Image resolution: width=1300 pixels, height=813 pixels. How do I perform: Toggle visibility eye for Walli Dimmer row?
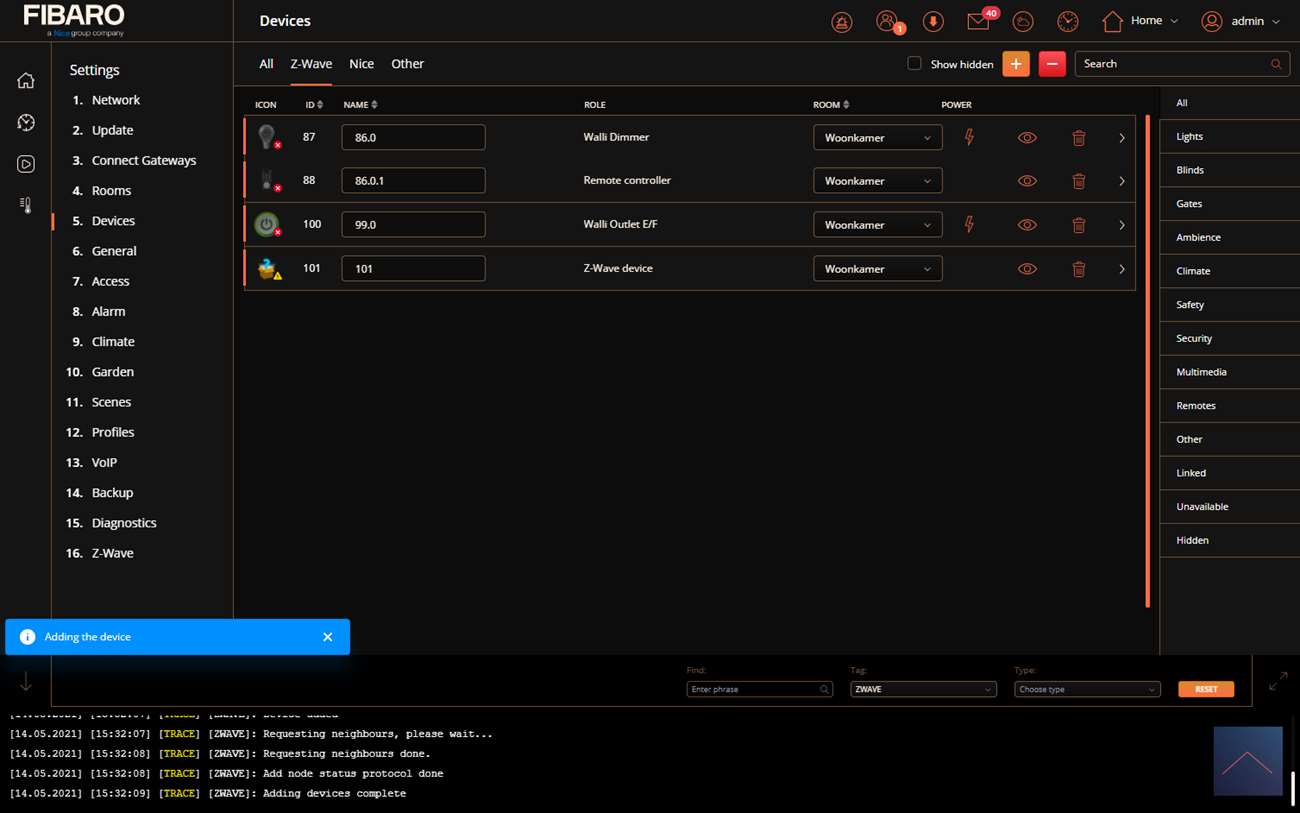pos(1027,138)
